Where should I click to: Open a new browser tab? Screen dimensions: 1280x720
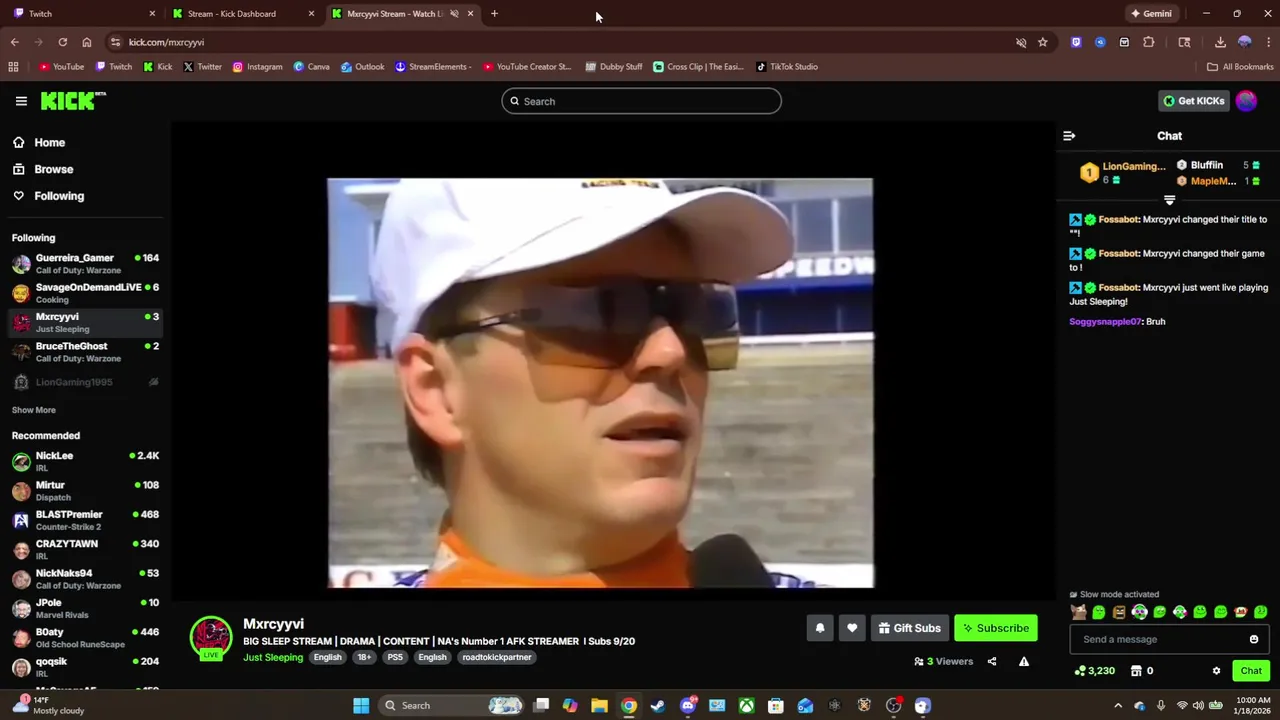[x=494, y=14]
